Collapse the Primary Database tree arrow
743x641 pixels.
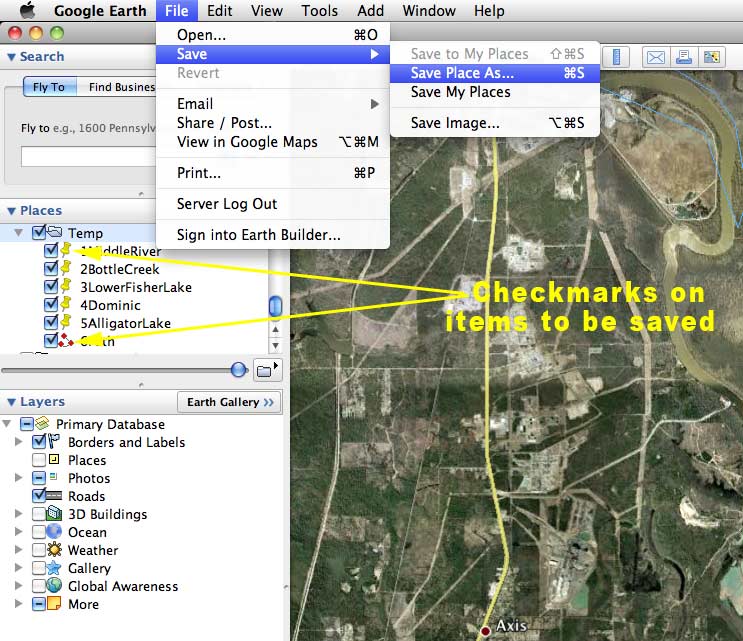coord(7,424)
